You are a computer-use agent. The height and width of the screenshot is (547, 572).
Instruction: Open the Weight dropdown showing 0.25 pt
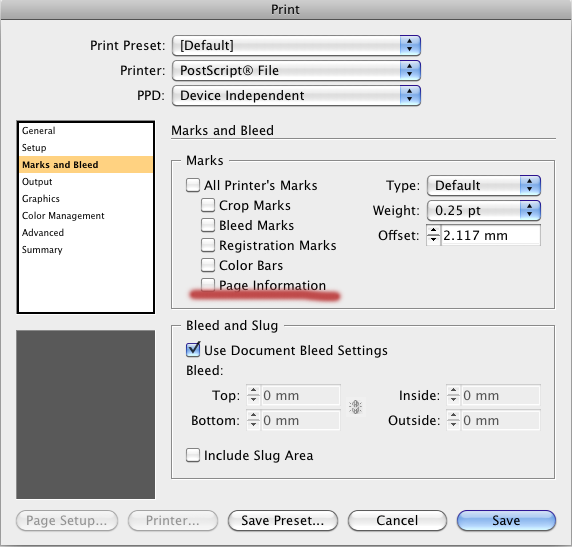[x=484, y=211]
